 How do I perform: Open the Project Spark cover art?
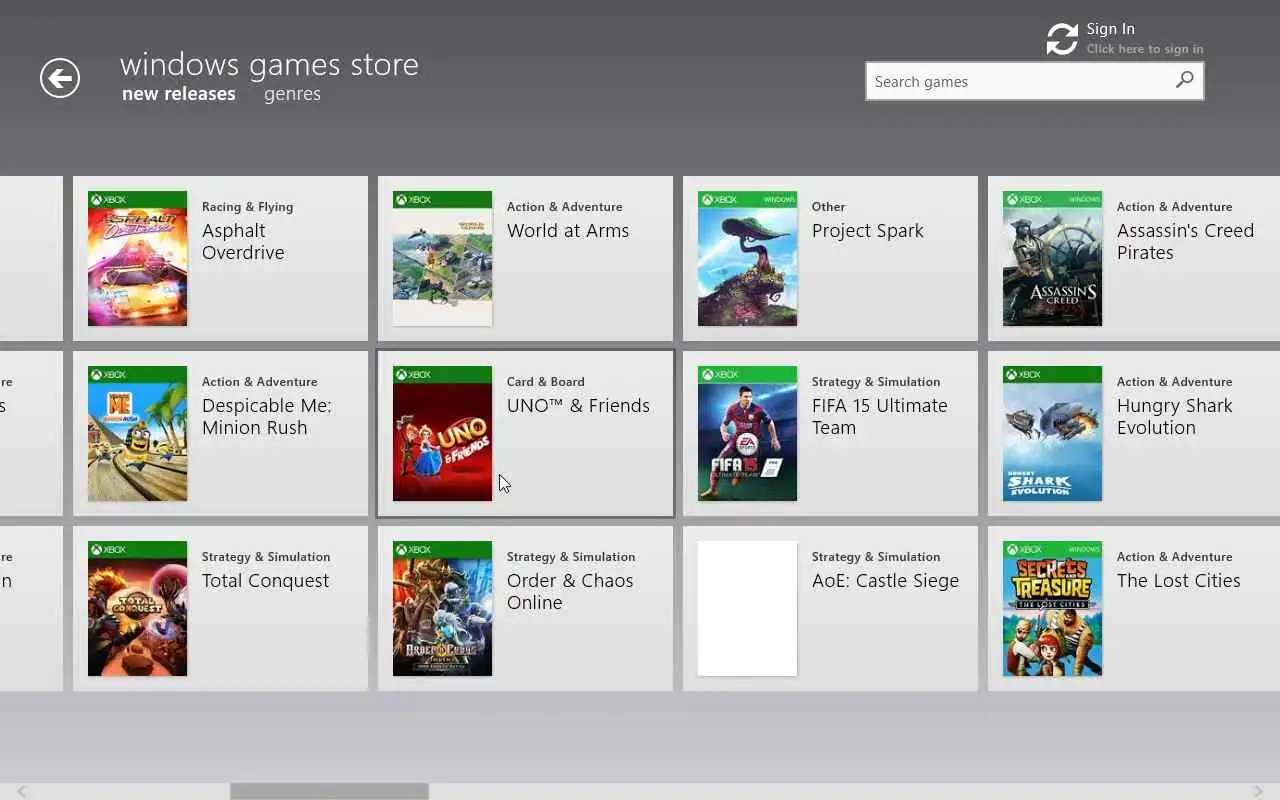[747, 258]
